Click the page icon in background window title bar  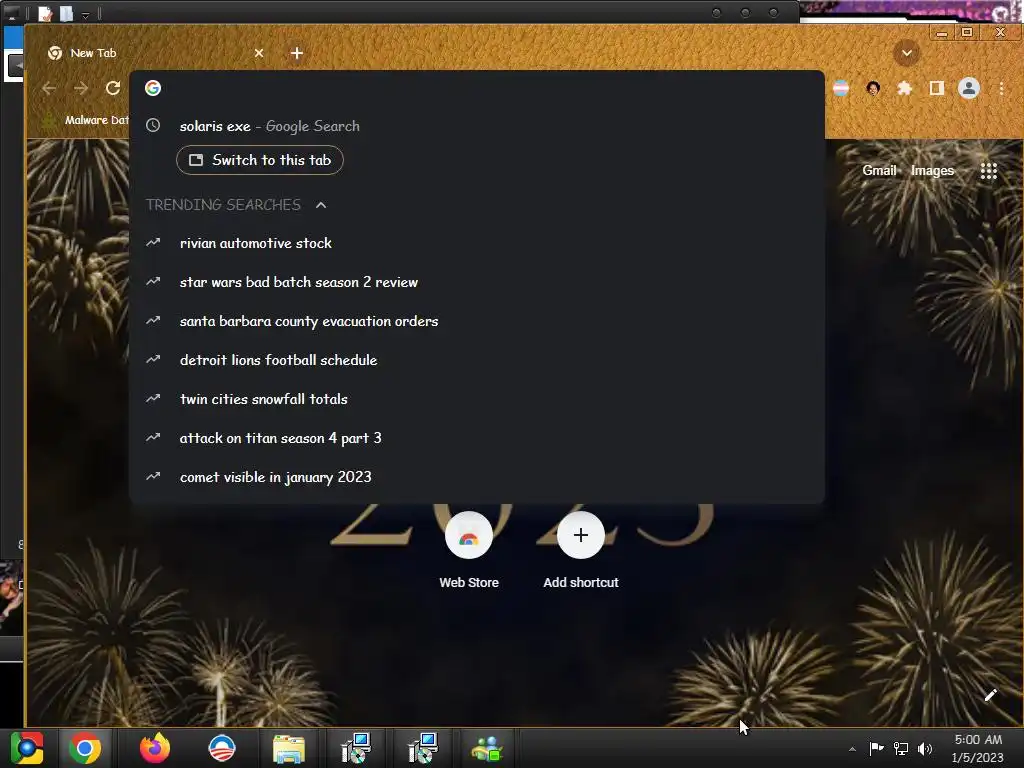(x=67, y=13)
